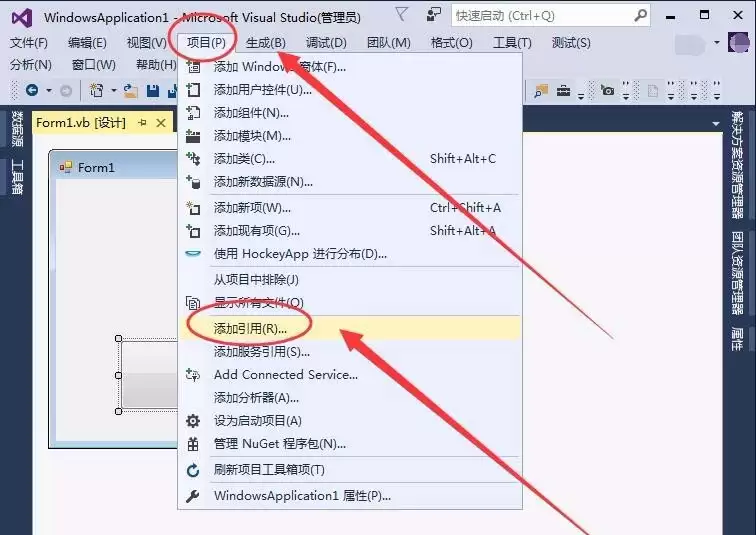This screenshot has height=535, width=756.
Task: Expand toolbar overflow after the Toolbox icon
Action: [x=581, y=96]
